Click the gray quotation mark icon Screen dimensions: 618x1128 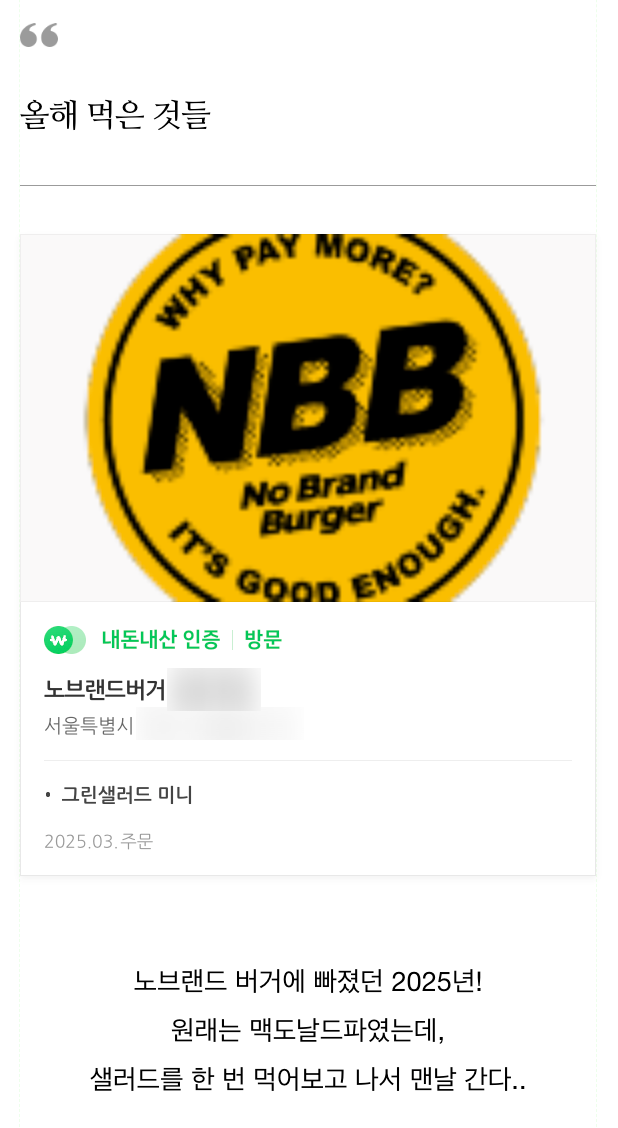coord(39,35)
